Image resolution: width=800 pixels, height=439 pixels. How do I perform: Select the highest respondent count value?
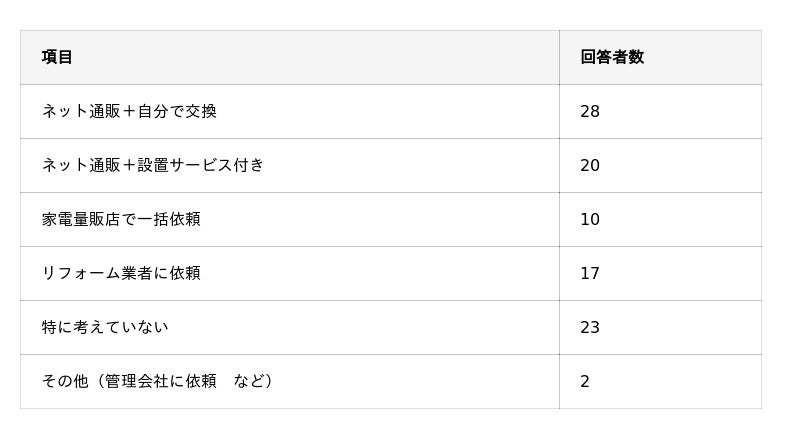[x=590, y=111]
